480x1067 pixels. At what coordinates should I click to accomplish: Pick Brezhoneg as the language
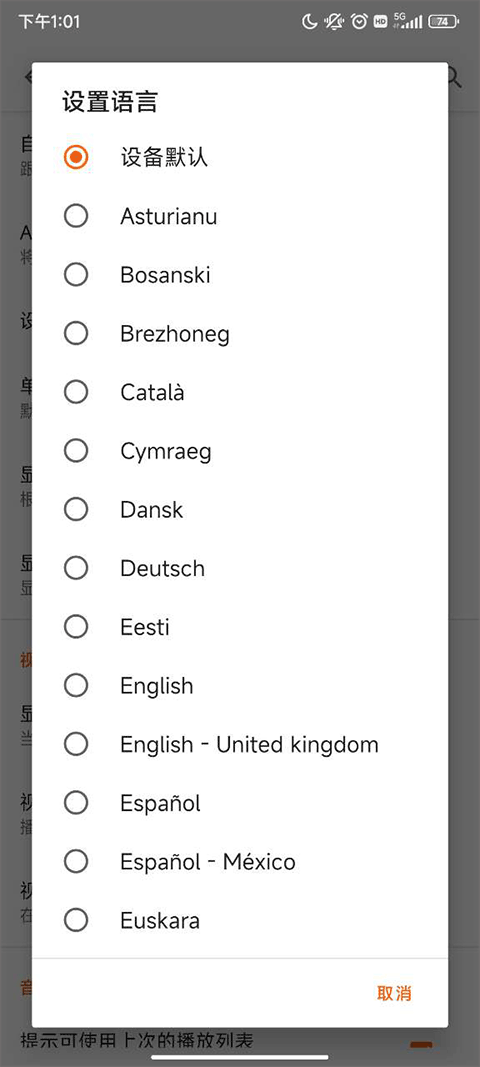click(240, 333)
